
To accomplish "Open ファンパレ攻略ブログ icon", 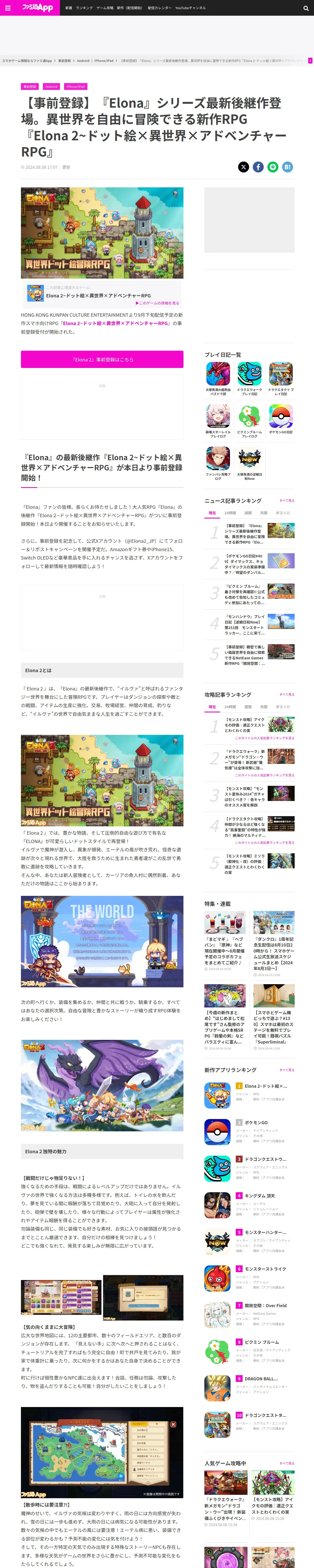I will click(218, 458).
